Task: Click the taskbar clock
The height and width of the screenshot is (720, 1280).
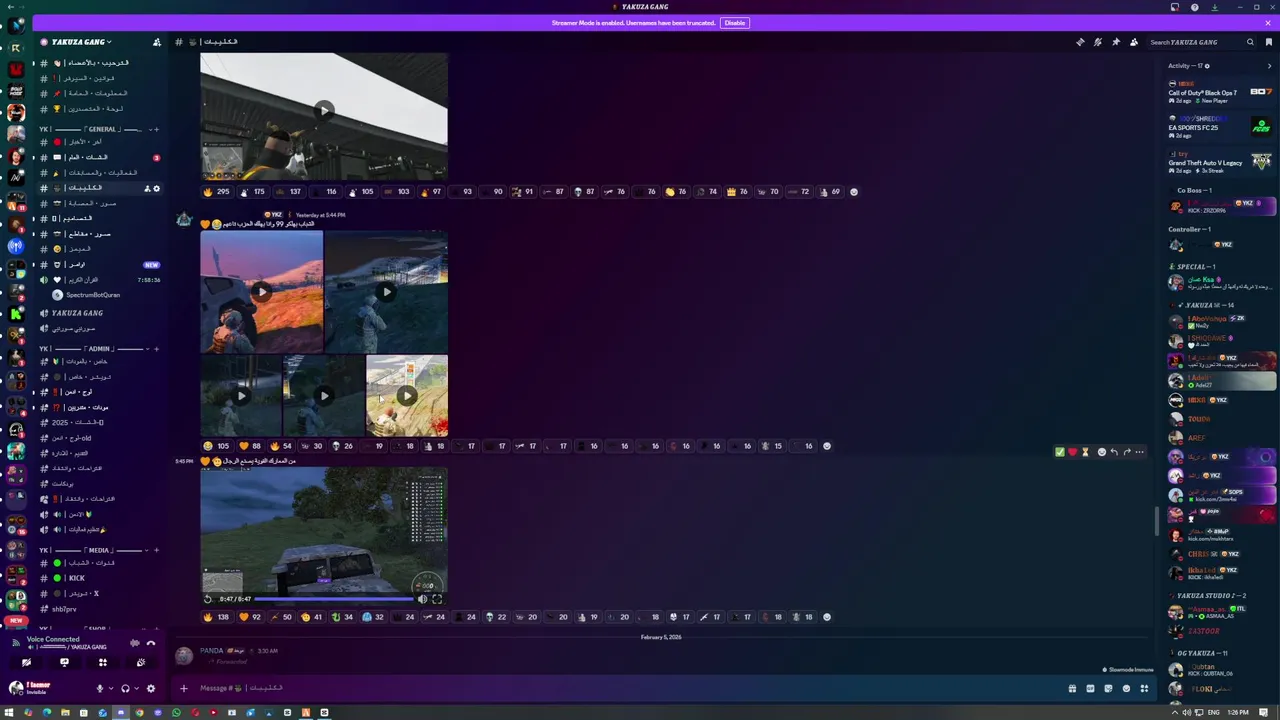Action: point(1238,713)
